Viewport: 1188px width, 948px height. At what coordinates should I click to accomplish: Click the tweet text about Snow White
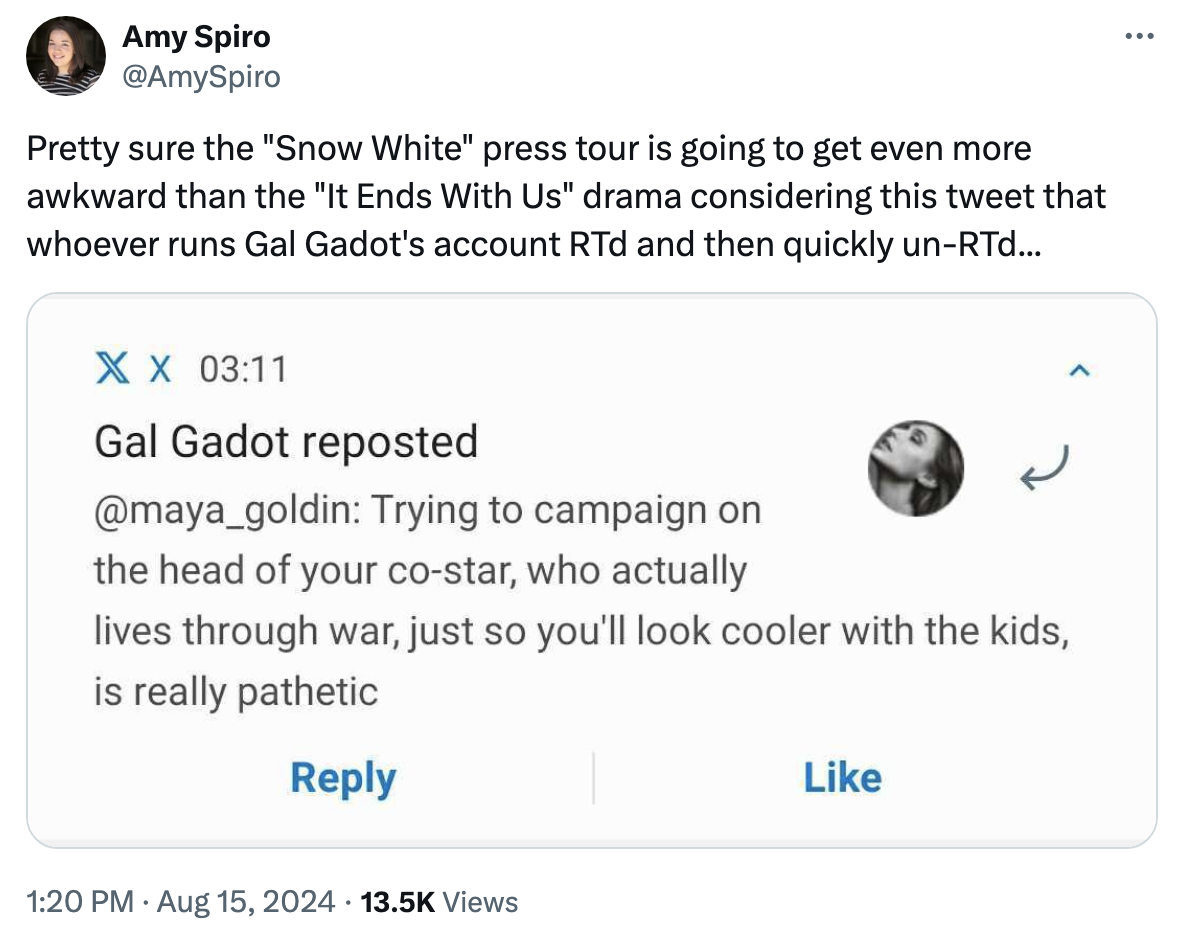tap(567, 196)
